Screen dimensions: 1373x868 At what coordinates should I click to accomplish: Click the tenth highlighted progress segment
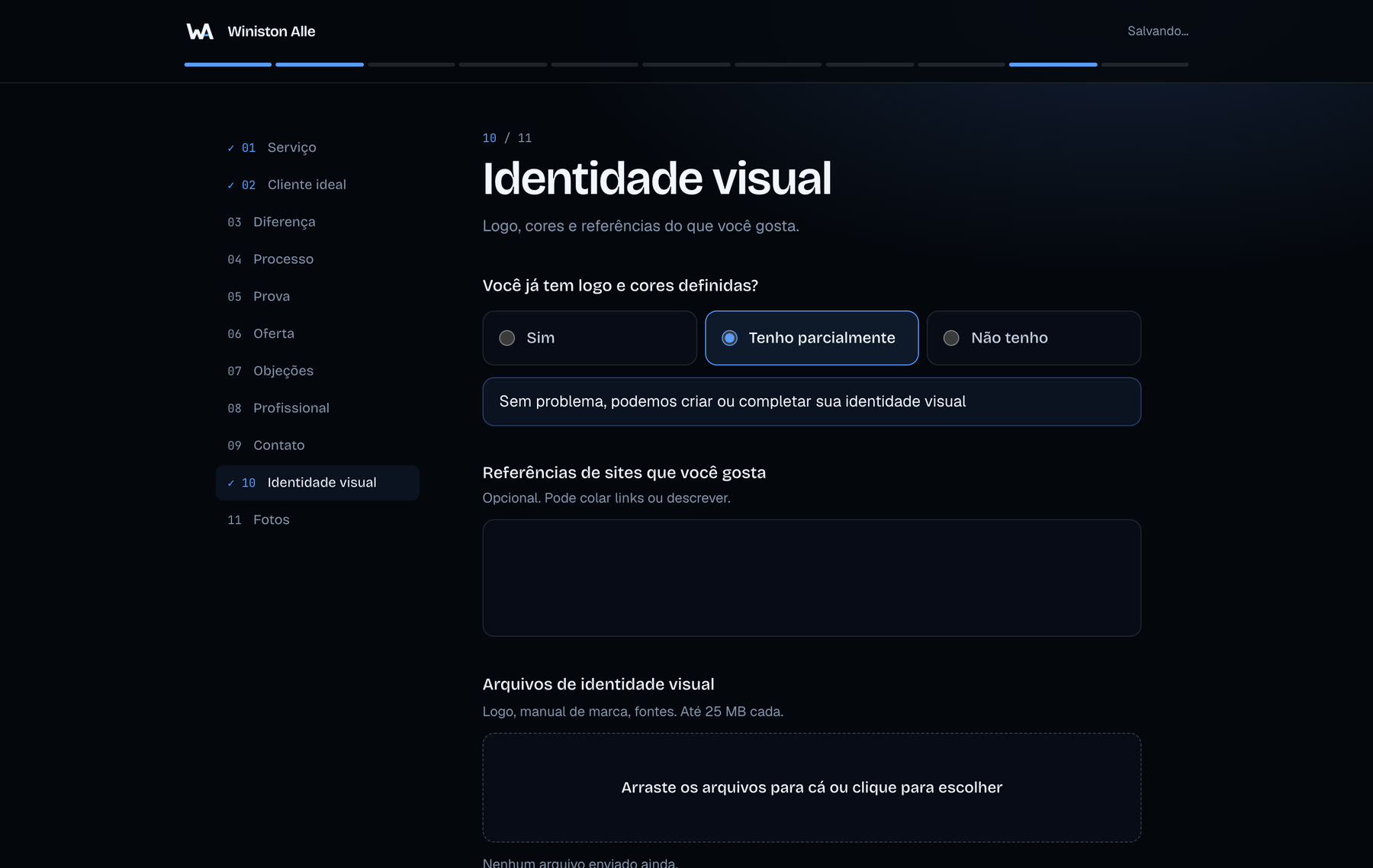click(1053, 65)
